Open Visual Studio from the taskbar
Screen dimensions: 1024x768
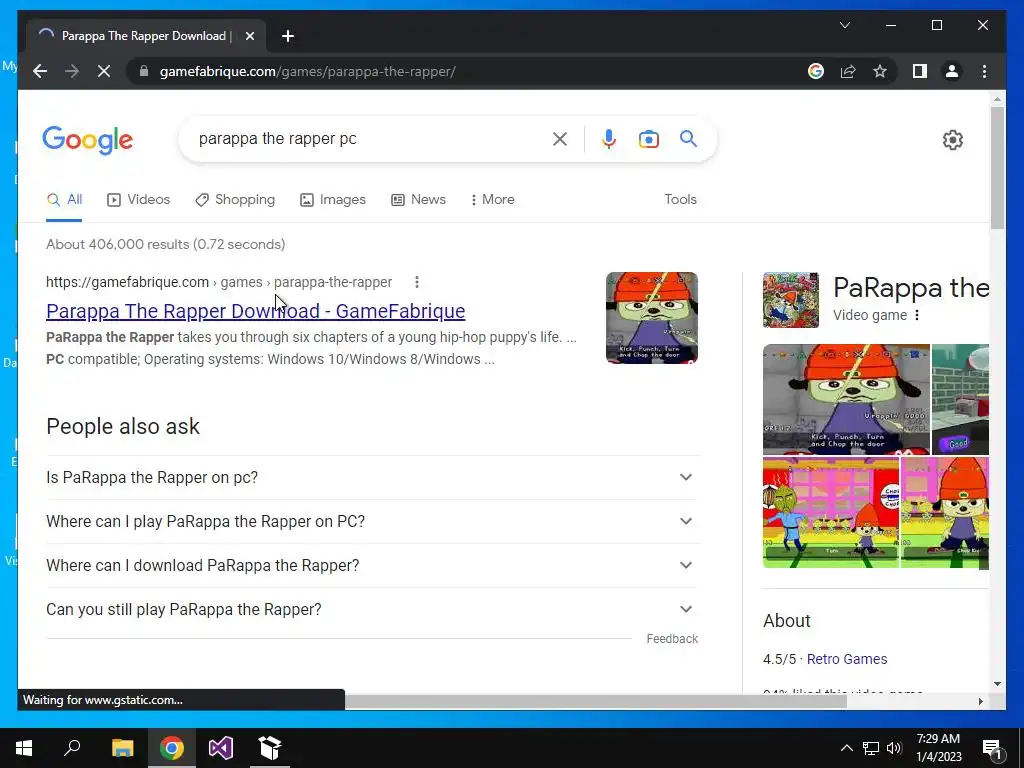pos(221,748)
